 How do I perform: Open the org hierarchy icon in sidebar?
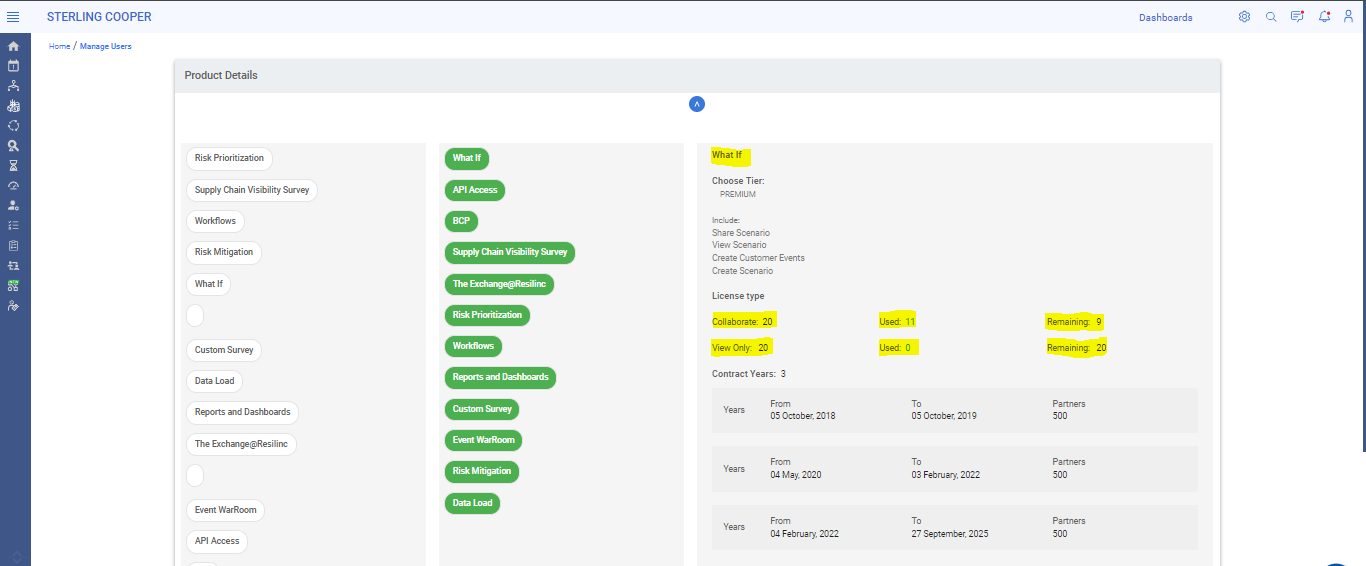pos(13,86)
